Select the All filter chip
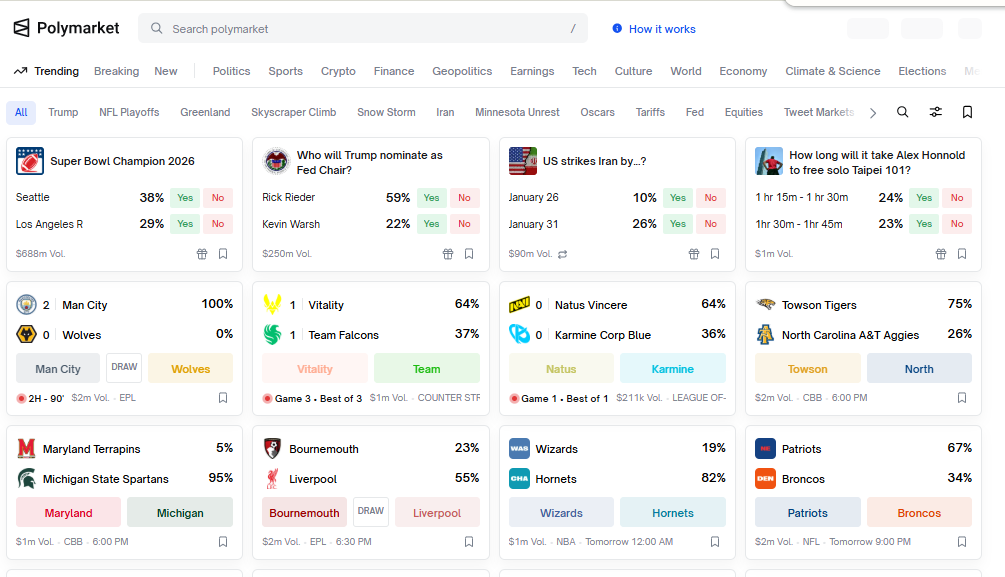Screen dimensions: 1005x577 point(21,112)
